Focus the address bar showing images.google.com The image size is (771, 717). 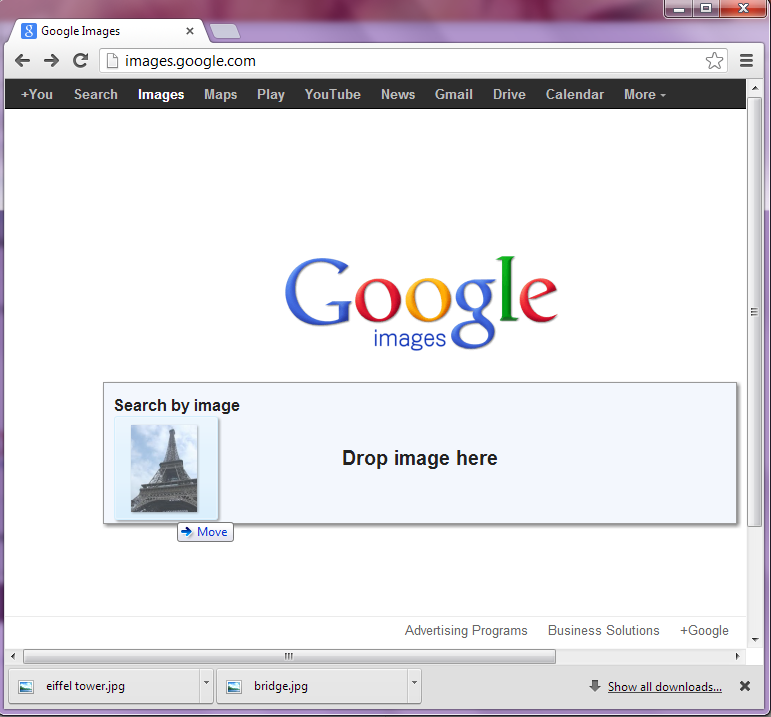413,60
